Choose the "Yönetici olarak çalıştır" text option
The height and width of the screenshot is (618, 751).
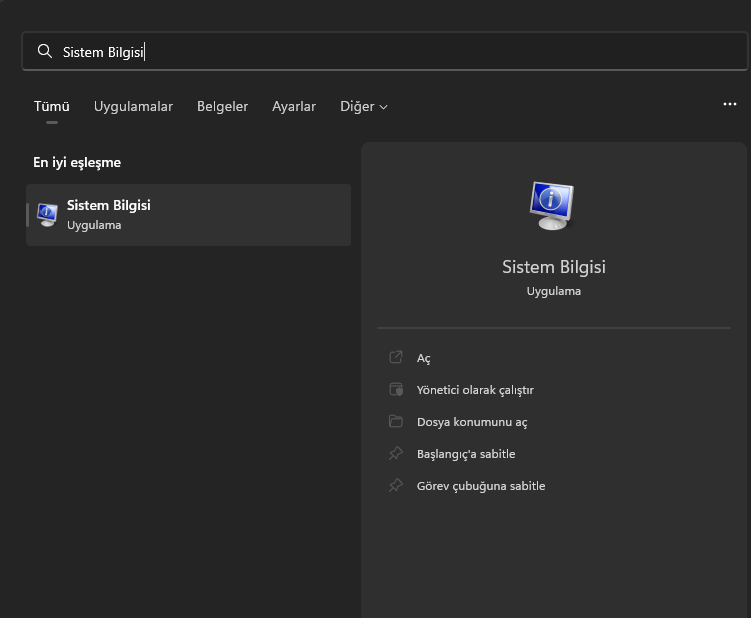click(x=475, y=390)
